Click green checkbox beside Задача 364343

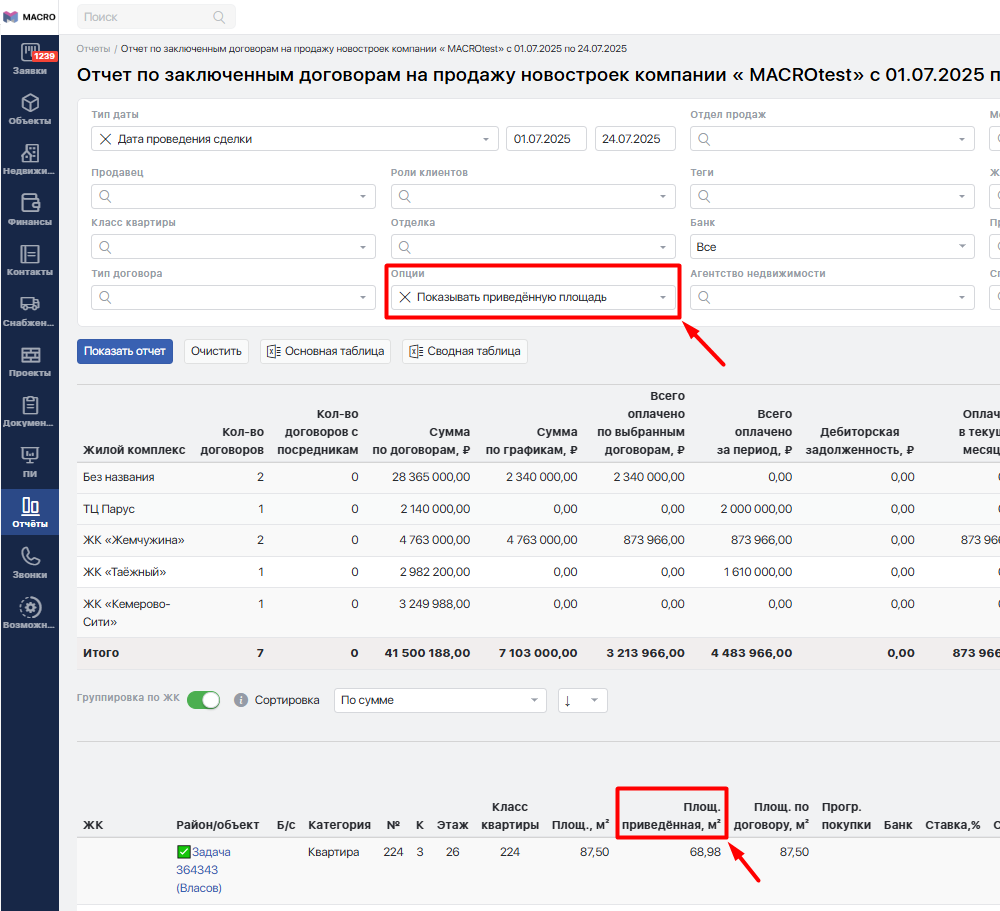[x=183, y=852]
